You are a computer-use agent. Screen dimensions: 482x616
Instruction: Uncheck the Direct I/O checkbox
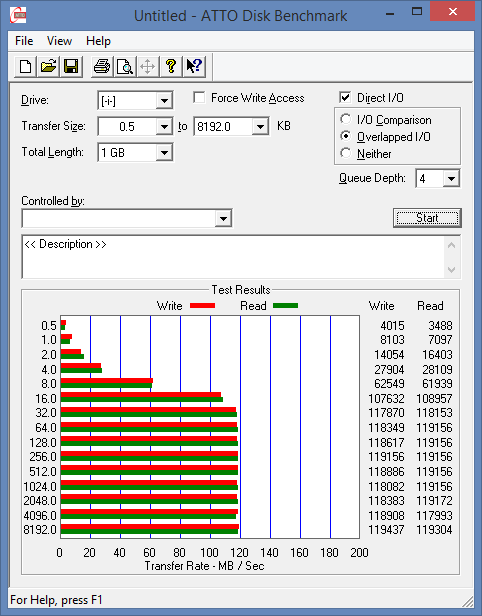pyautogui.click(x=345, y=97)
